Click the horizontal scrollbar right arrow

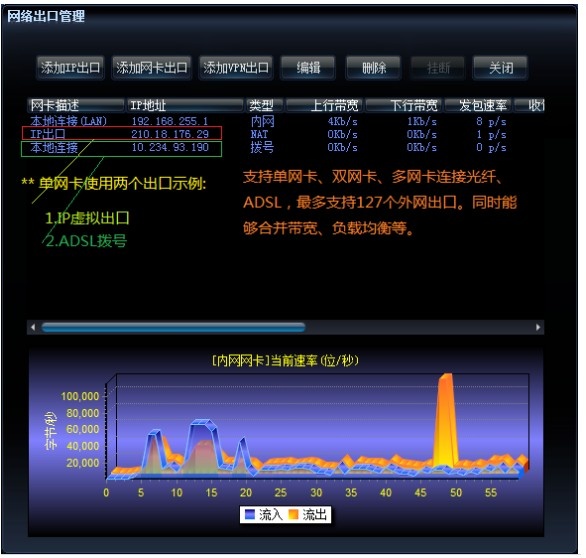click(538, 327)
